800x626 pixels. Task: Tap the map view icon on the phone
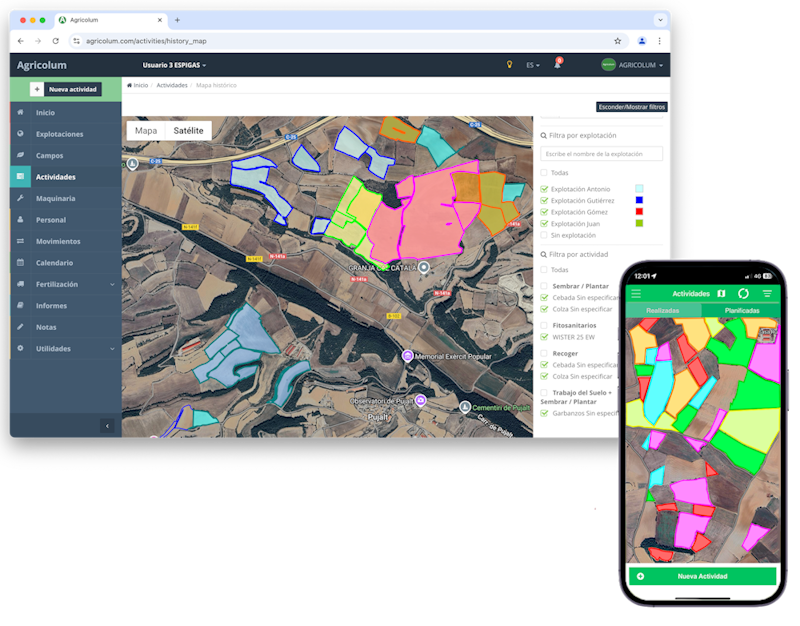point(721,293)
